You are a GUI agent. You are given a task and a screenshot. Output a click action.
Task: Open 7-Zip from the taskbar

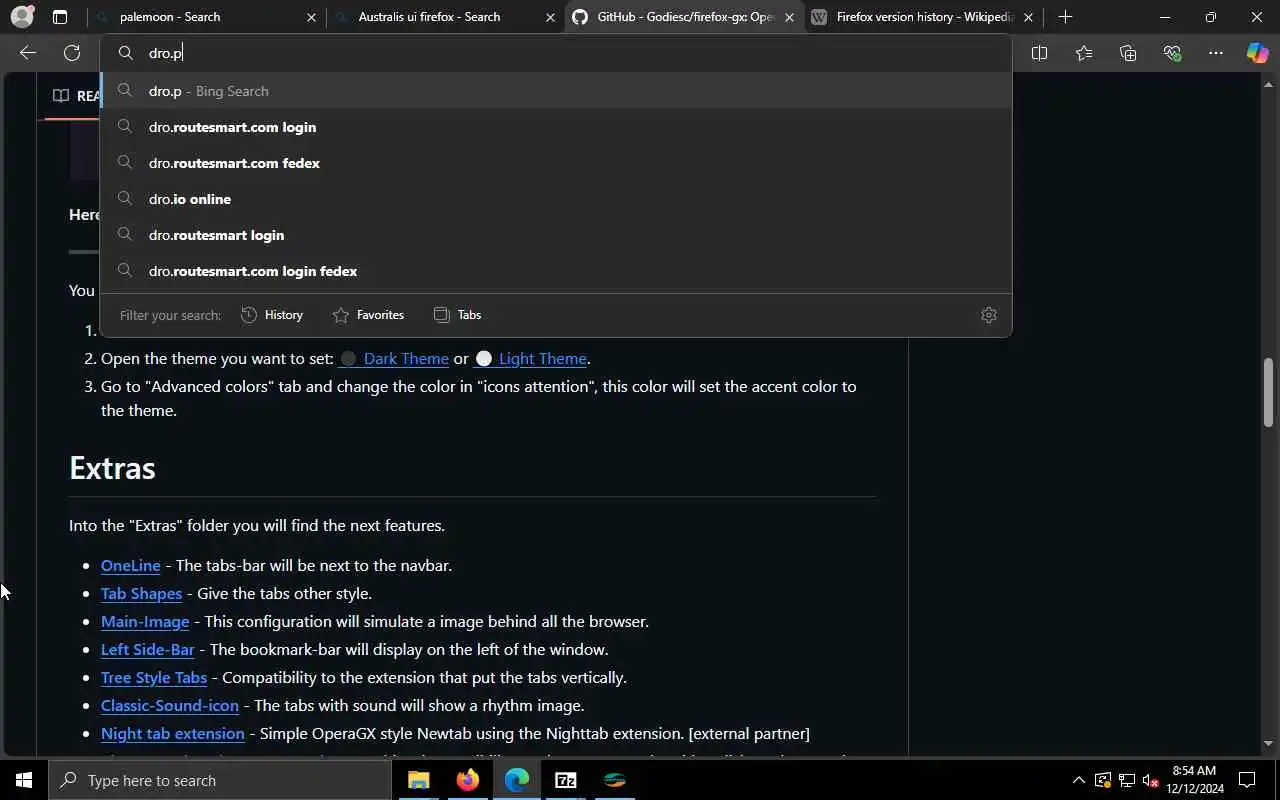pyautogui.click(x=566, y=780)
